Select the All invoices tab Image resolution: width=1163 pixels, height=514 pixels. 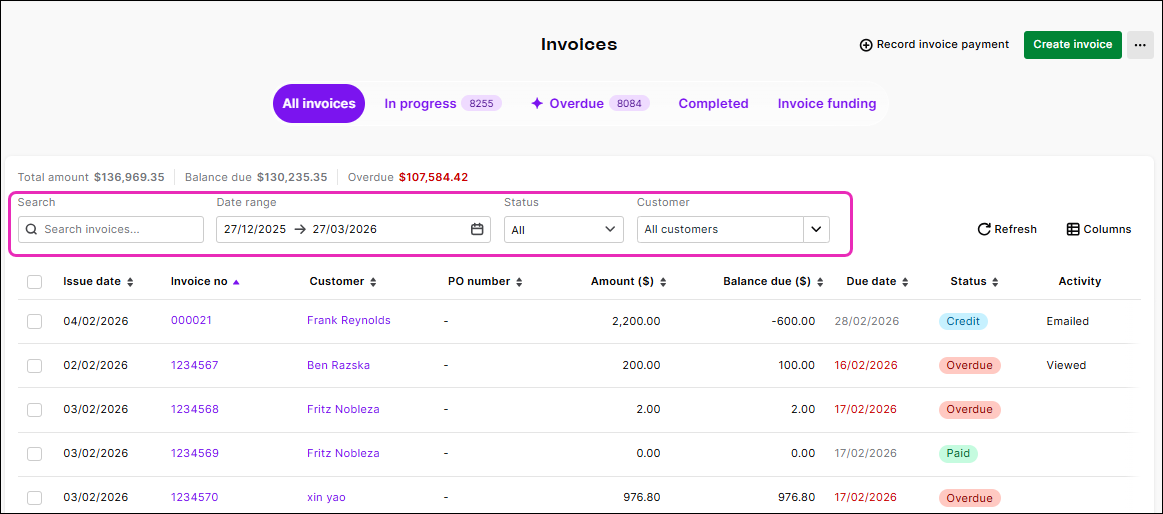(319, 104)
